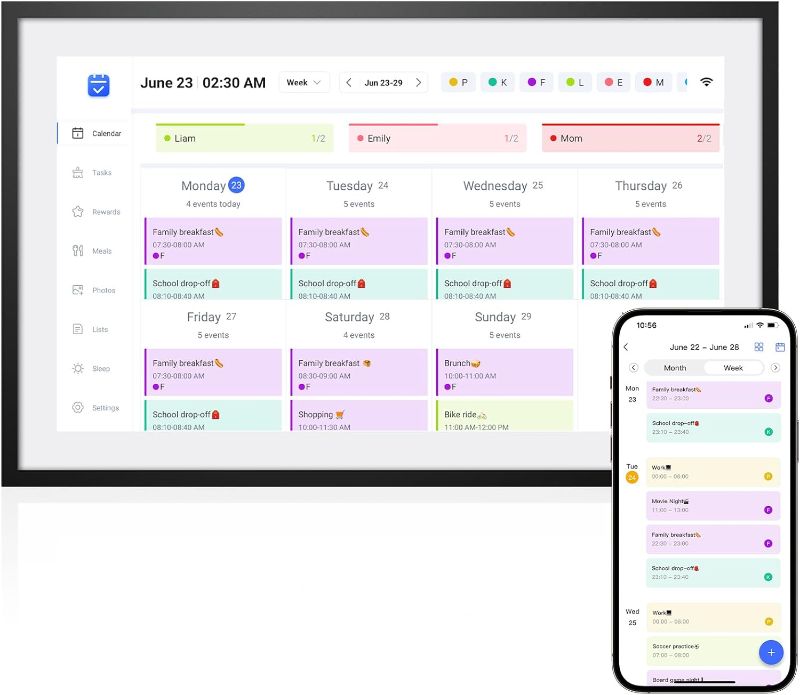Open Emily's task progress card

pyautogui.click(x=437, y=138)
